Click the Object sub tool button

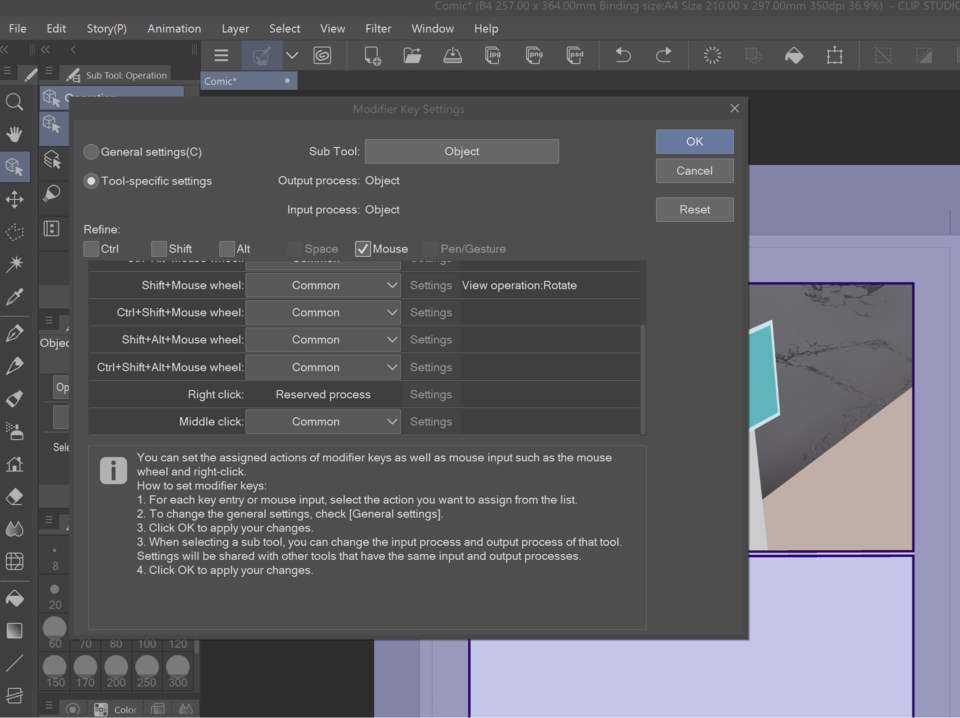(x=462, y=151)
